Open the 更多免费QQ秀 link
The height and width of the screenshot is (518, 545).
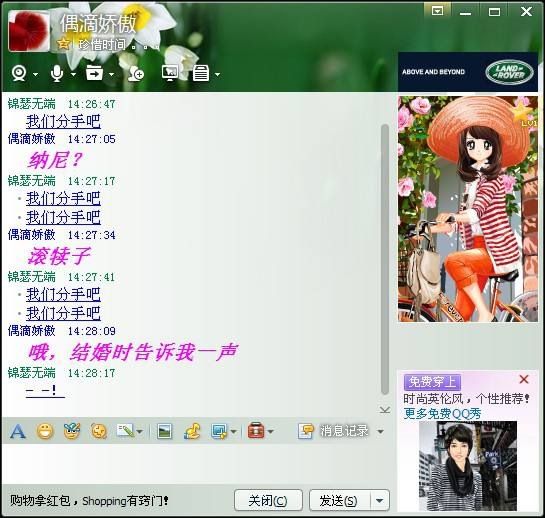(x=442, y=414)
